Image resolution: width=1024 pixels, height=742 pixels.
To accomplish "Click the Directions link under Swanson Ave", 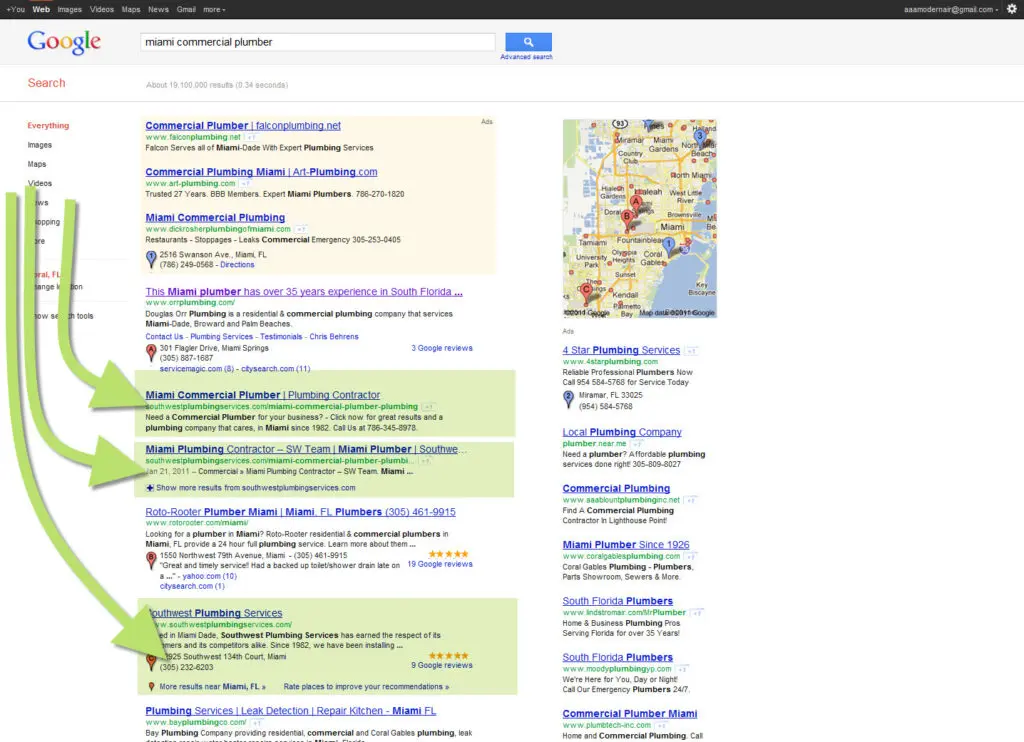I will click(x=237, y=265).
